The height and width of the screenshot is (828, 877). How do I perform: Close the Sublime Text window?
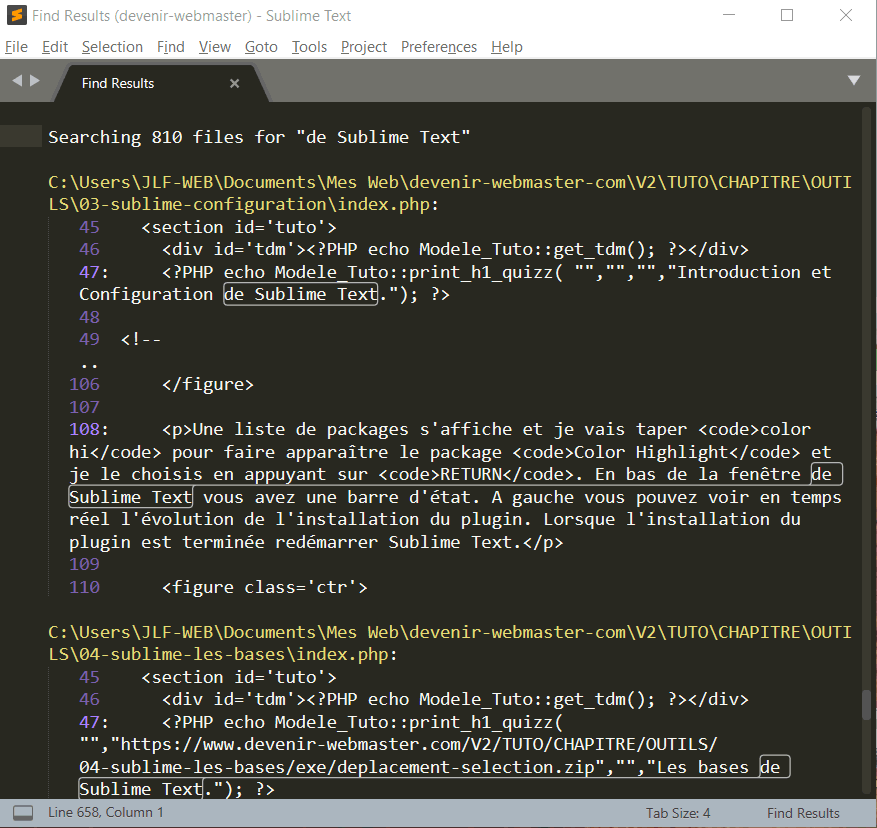coord(846,15)
